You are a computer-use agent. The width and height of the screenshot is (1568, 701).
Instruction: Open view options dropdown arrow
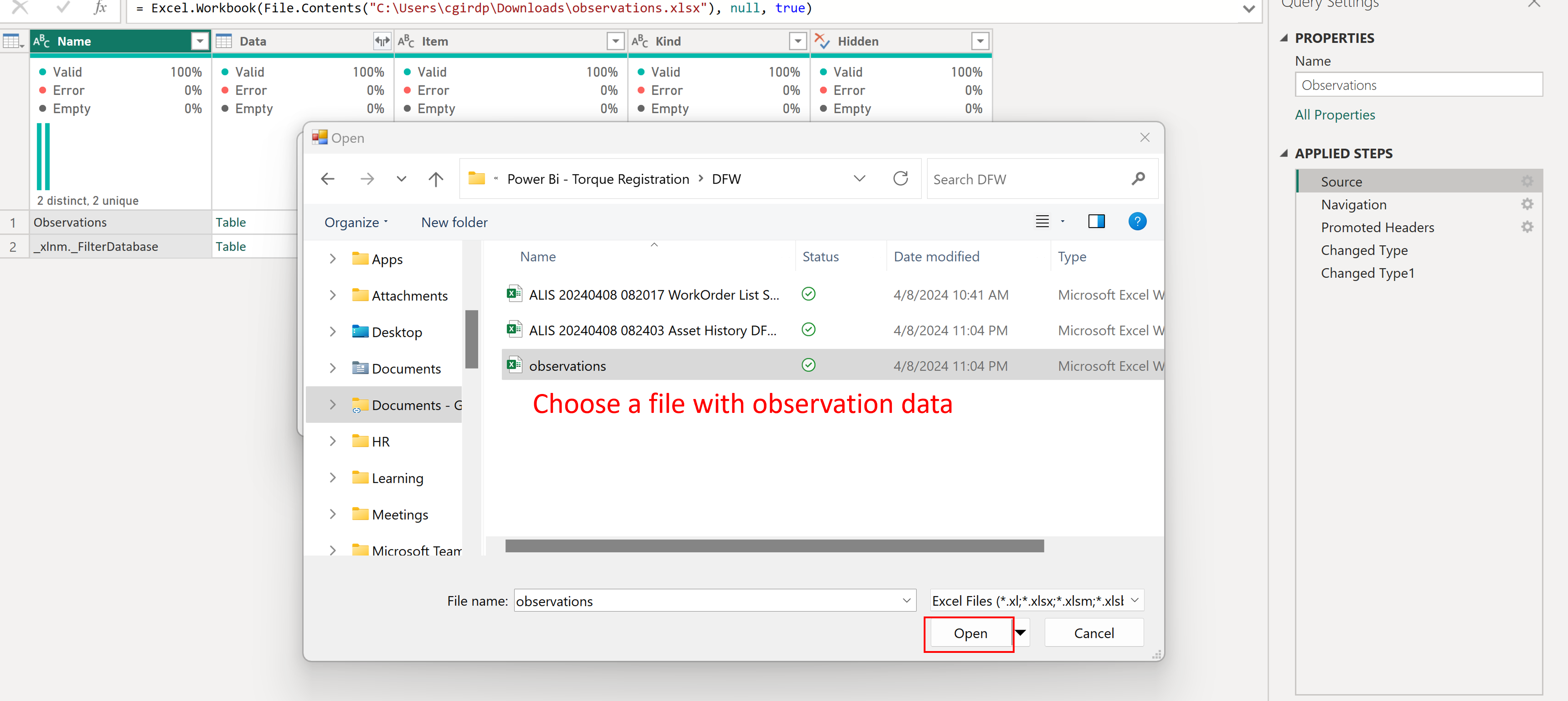coord(1063,222)
